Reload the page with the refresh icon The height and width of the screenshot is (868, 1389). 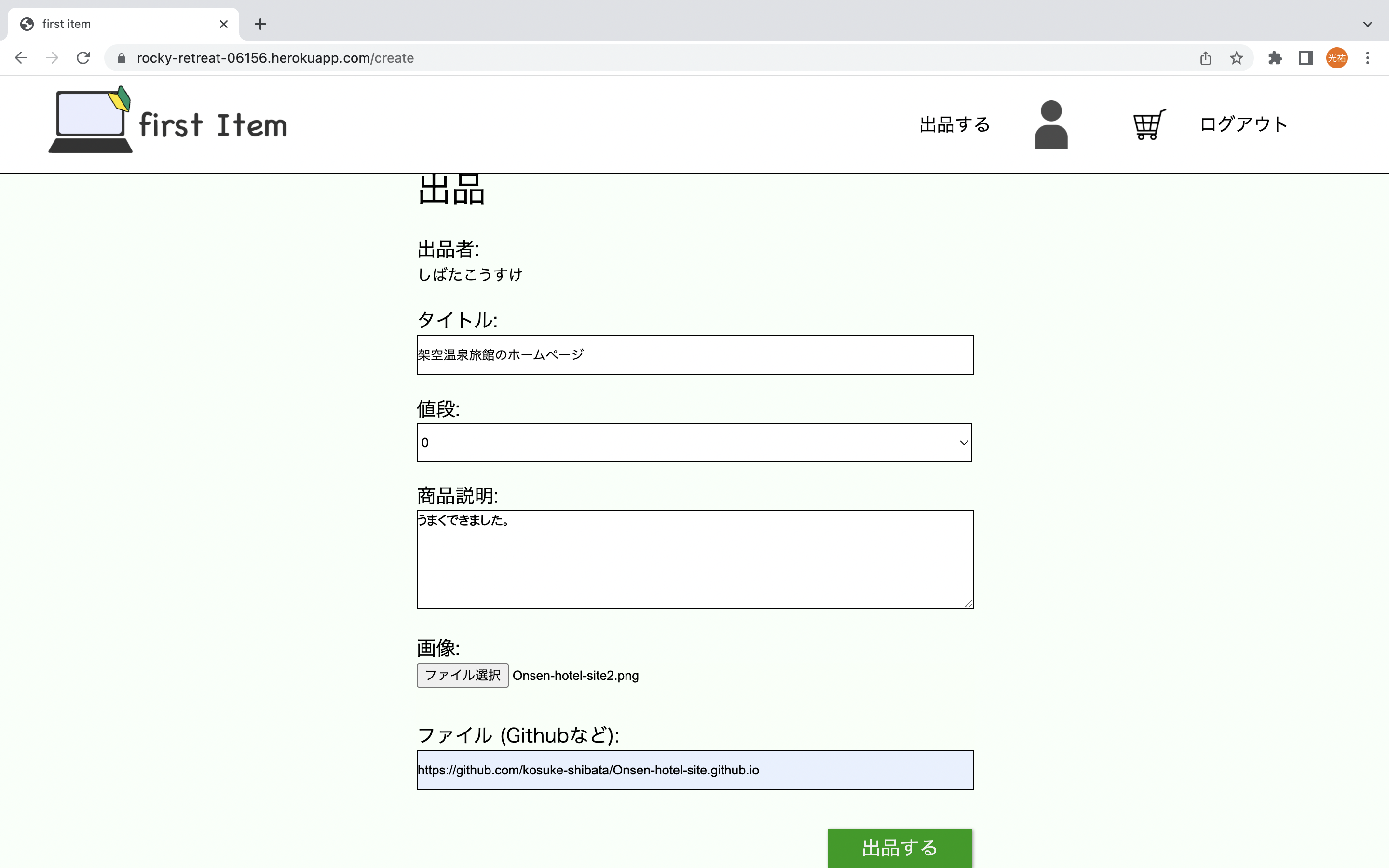(83, 58)
